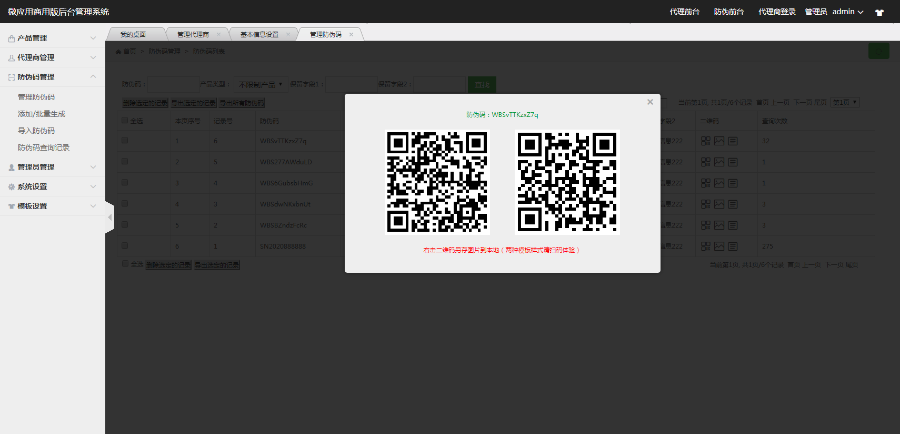
Task: Switch to the 基本信息设置 tab
Action: 259,34
